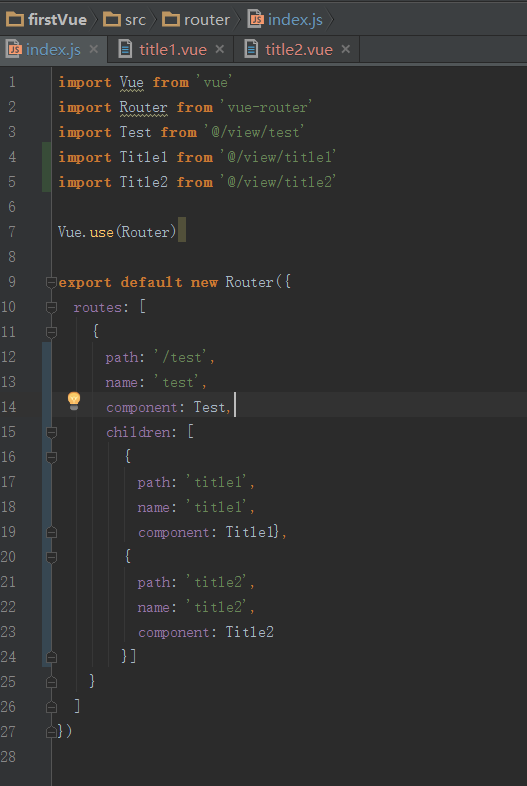Click the file icon on title1.vue tab
This screenshot has height=786, width=527.
tap(125, 49)
